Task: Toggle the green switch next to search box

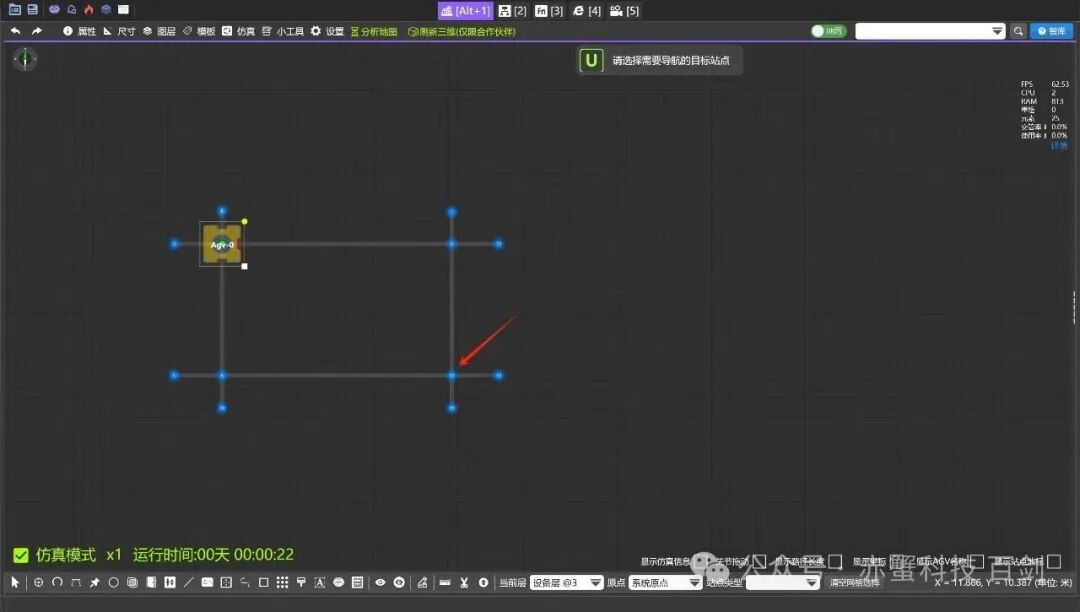Action: point(828,31)
